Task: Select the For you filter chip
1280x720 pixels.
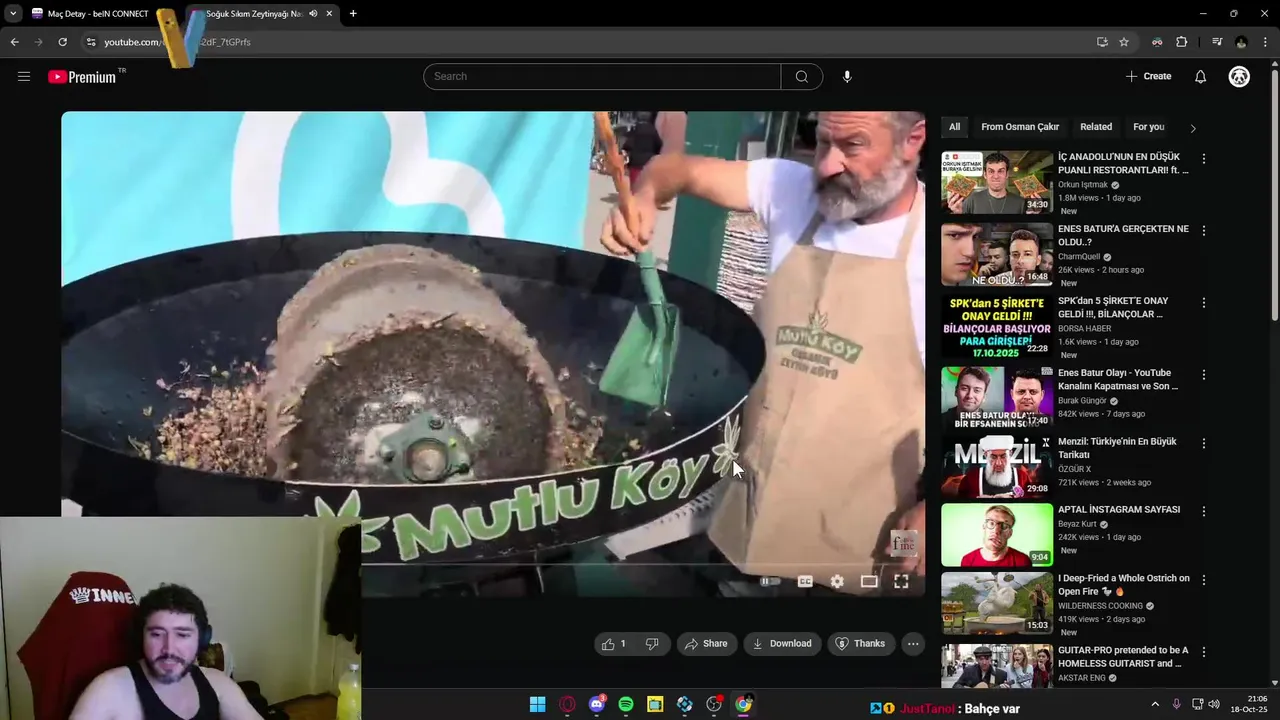Action: [x=1149, y=127]
